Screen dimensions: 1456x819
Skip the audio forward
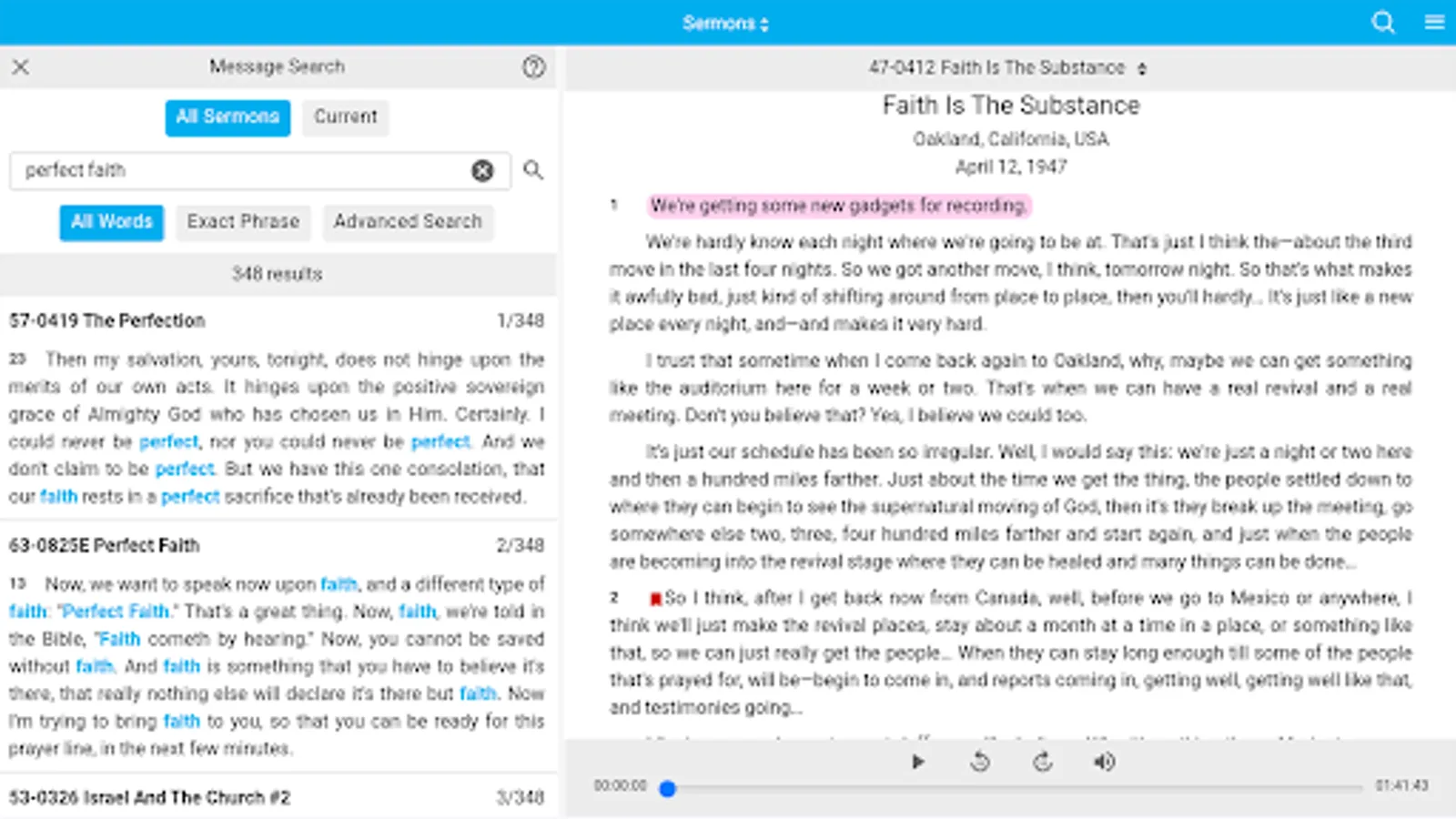click(1043, 763)
